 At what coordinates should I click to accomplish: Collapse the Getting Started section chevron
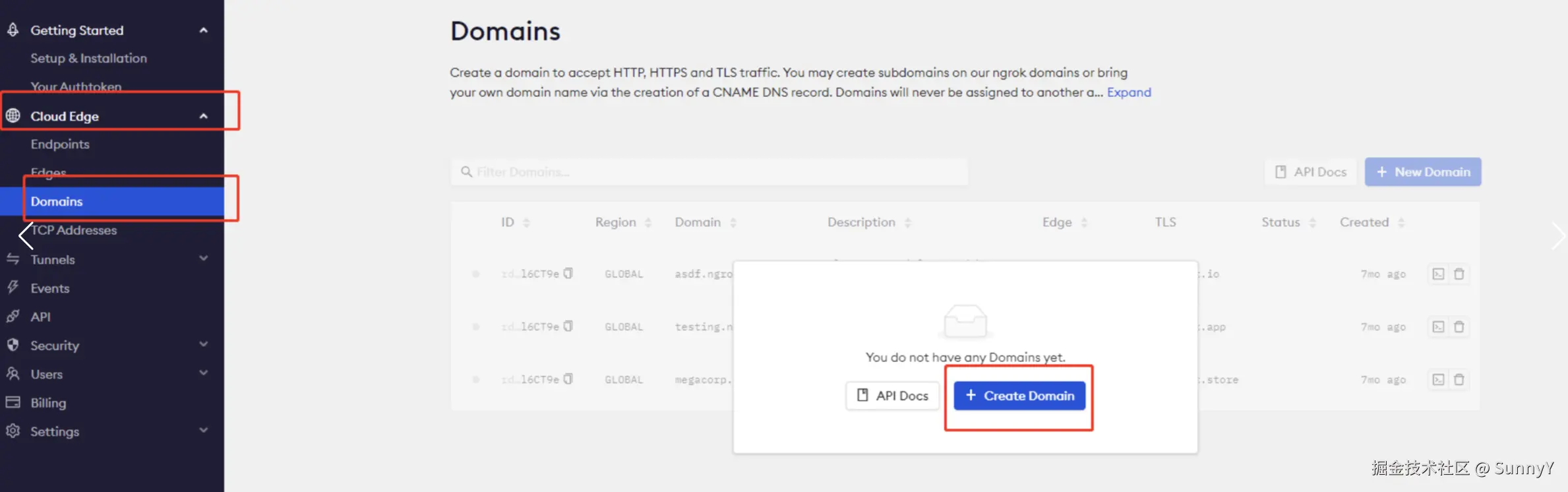(x=204, y=30)
